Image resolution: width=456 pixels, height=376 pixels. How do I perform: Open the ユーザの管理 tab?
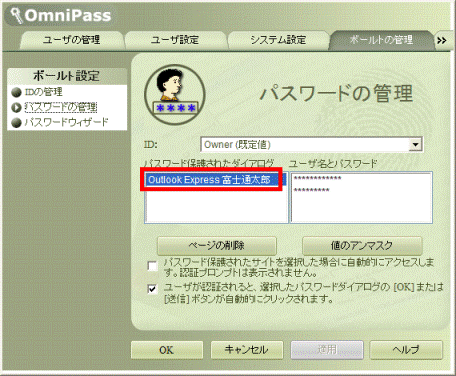pos(71,40)
